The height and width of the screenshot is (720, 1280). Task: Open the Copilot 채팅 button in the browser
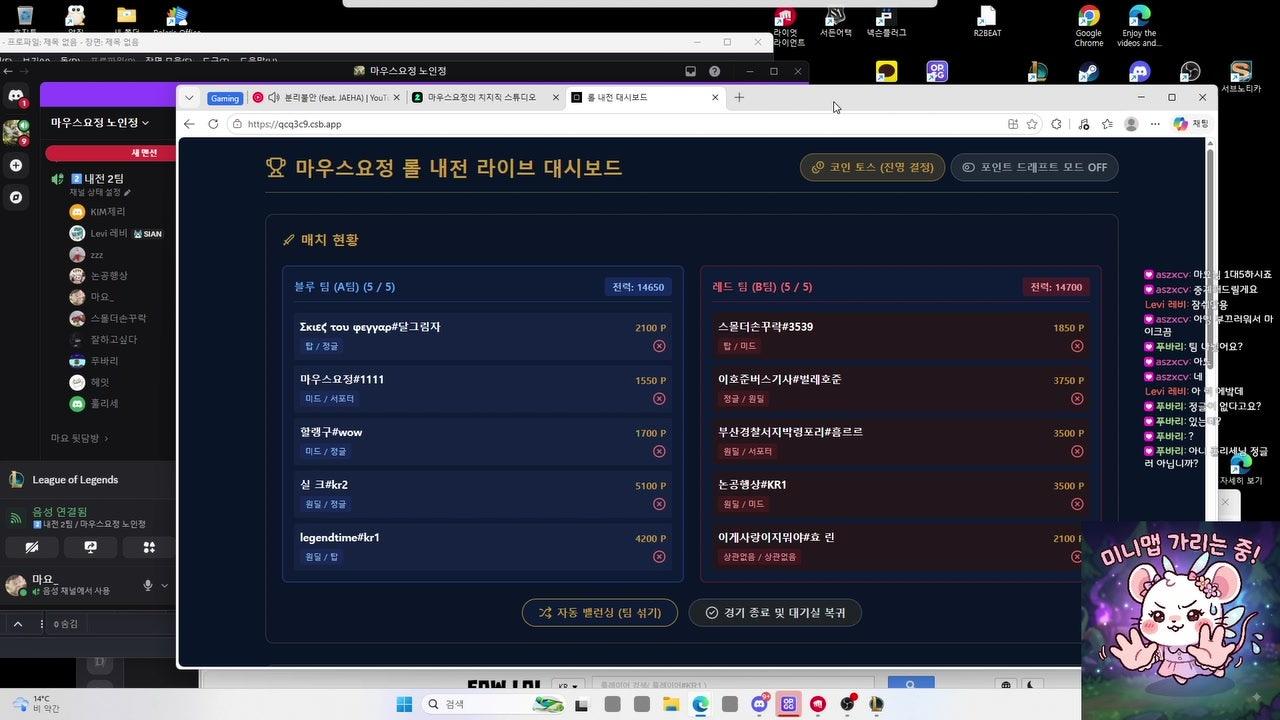click(x=1191, y=124)
